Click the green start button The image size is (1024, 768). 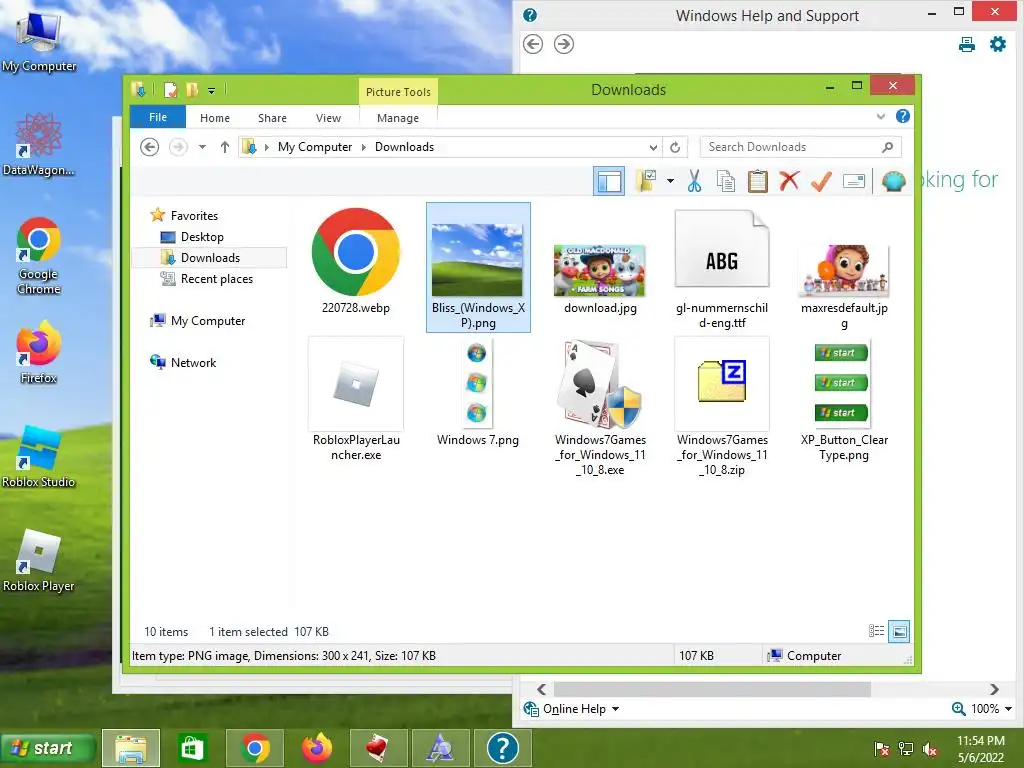click(47, 748)
